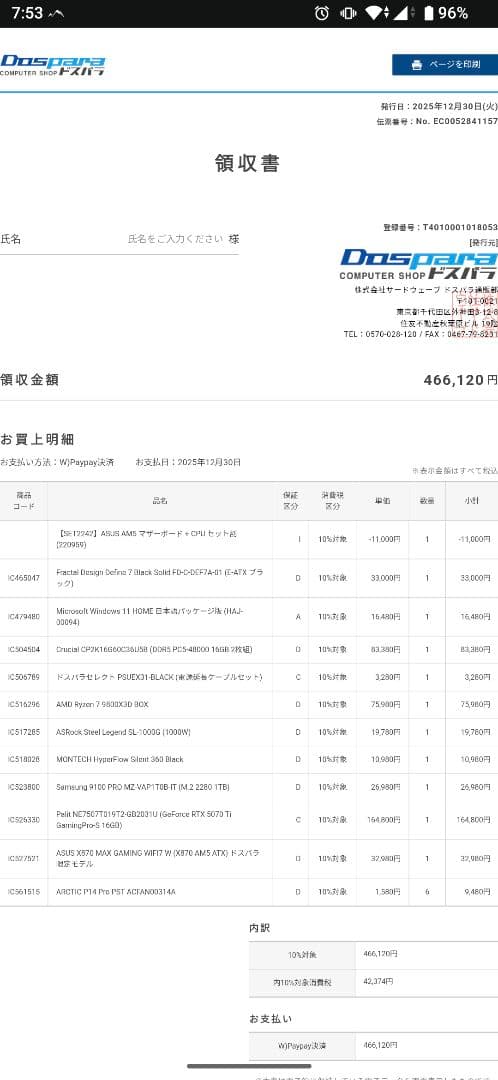Tap the Palit GeForce RTX 5070 Ti item name
This screenshot has height=1080, width=498.
click(143, 820)
